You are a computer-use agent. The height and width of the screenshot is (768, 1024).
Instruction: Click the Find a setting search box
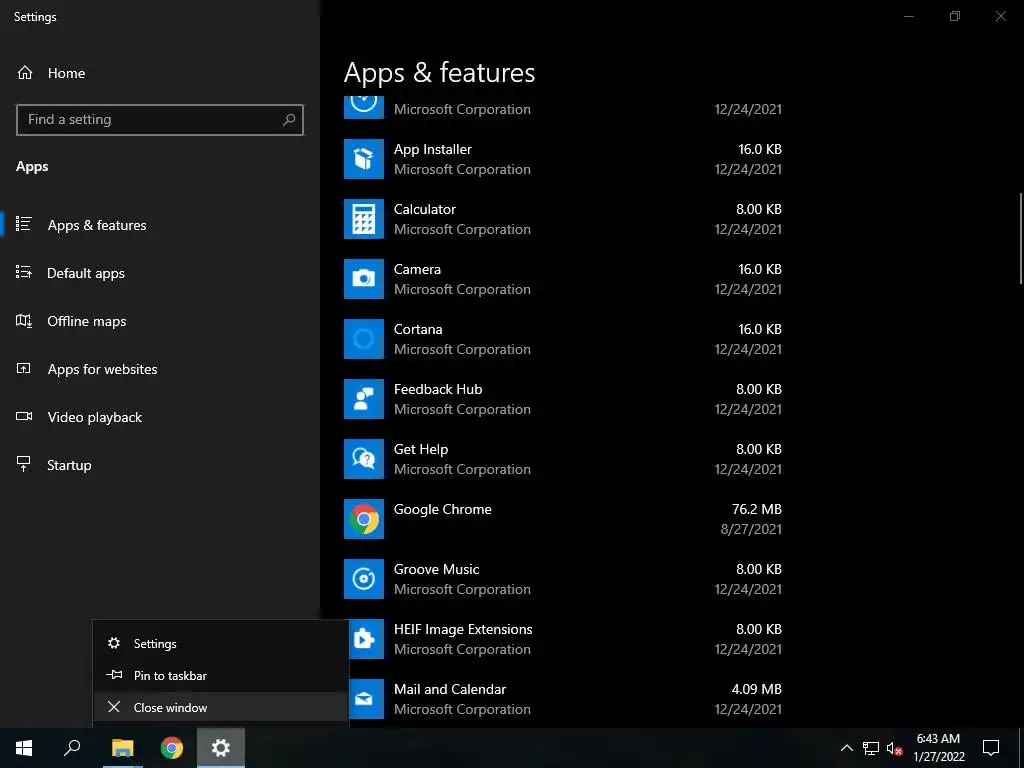(x=159, y=120)
